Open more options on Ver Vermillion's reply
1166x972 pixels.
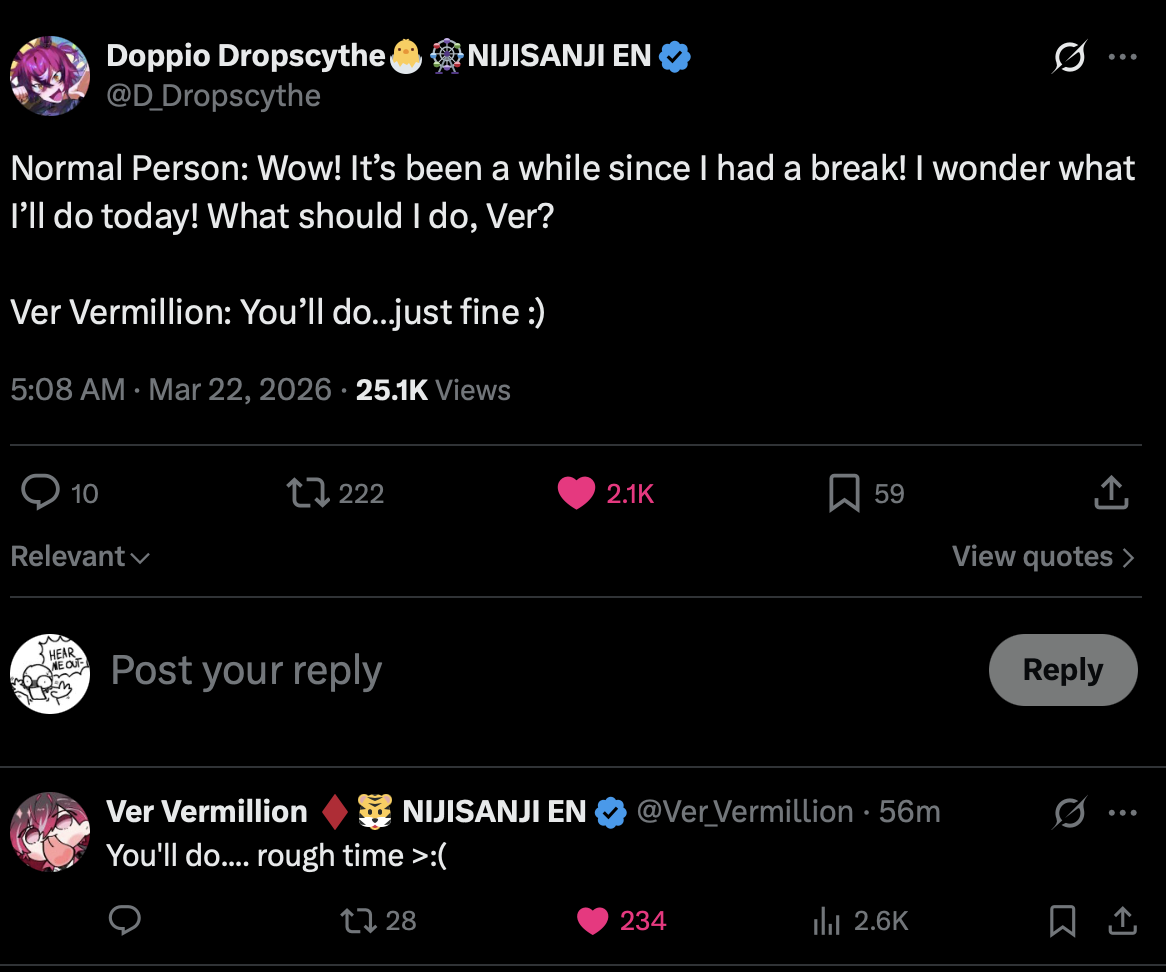[x=1123, y=813]
